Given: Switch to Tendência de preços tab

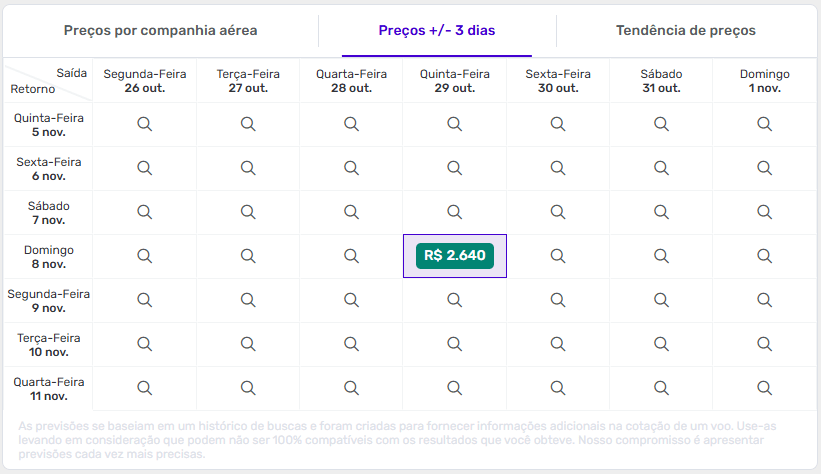Looking at the screenshot, I should 685,31.
